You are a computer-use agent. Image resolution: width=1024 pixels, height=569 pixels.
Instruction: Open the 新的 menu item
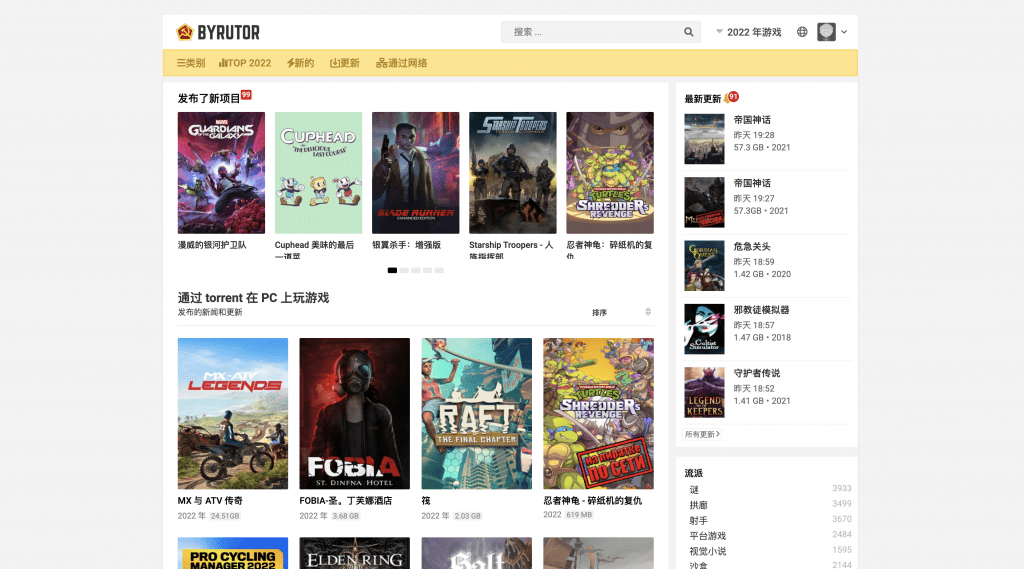[x=300, y=63]
